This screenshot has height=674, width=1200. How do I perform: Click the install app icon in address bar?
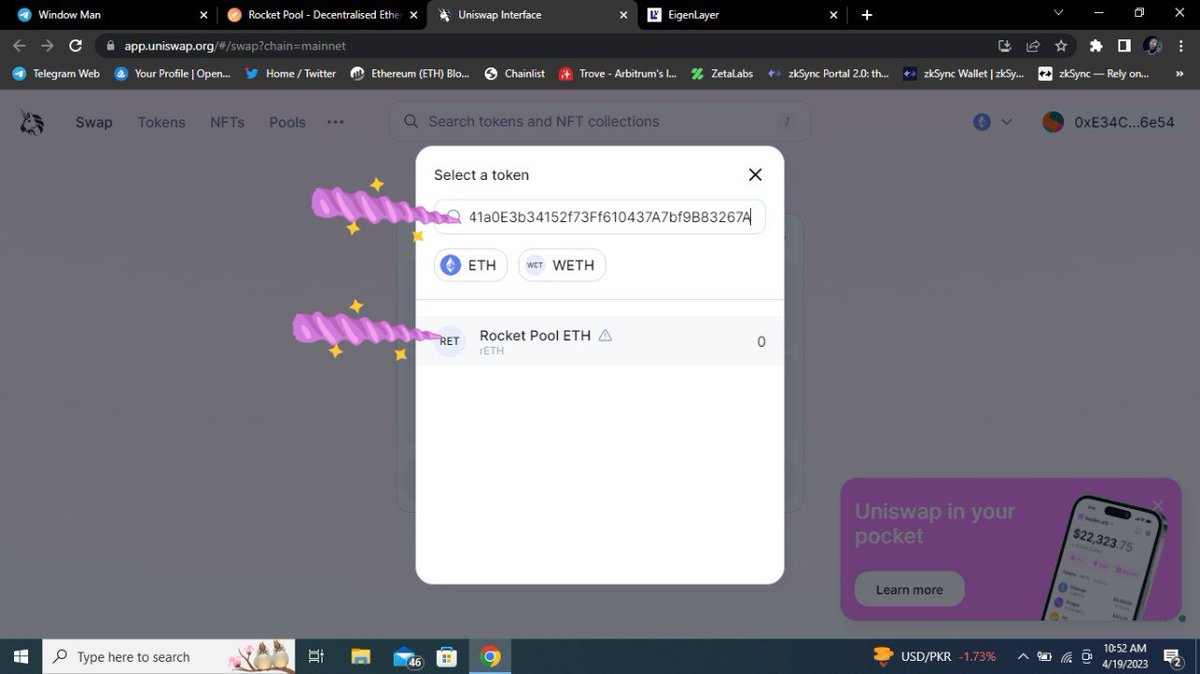coord(1005,46)
